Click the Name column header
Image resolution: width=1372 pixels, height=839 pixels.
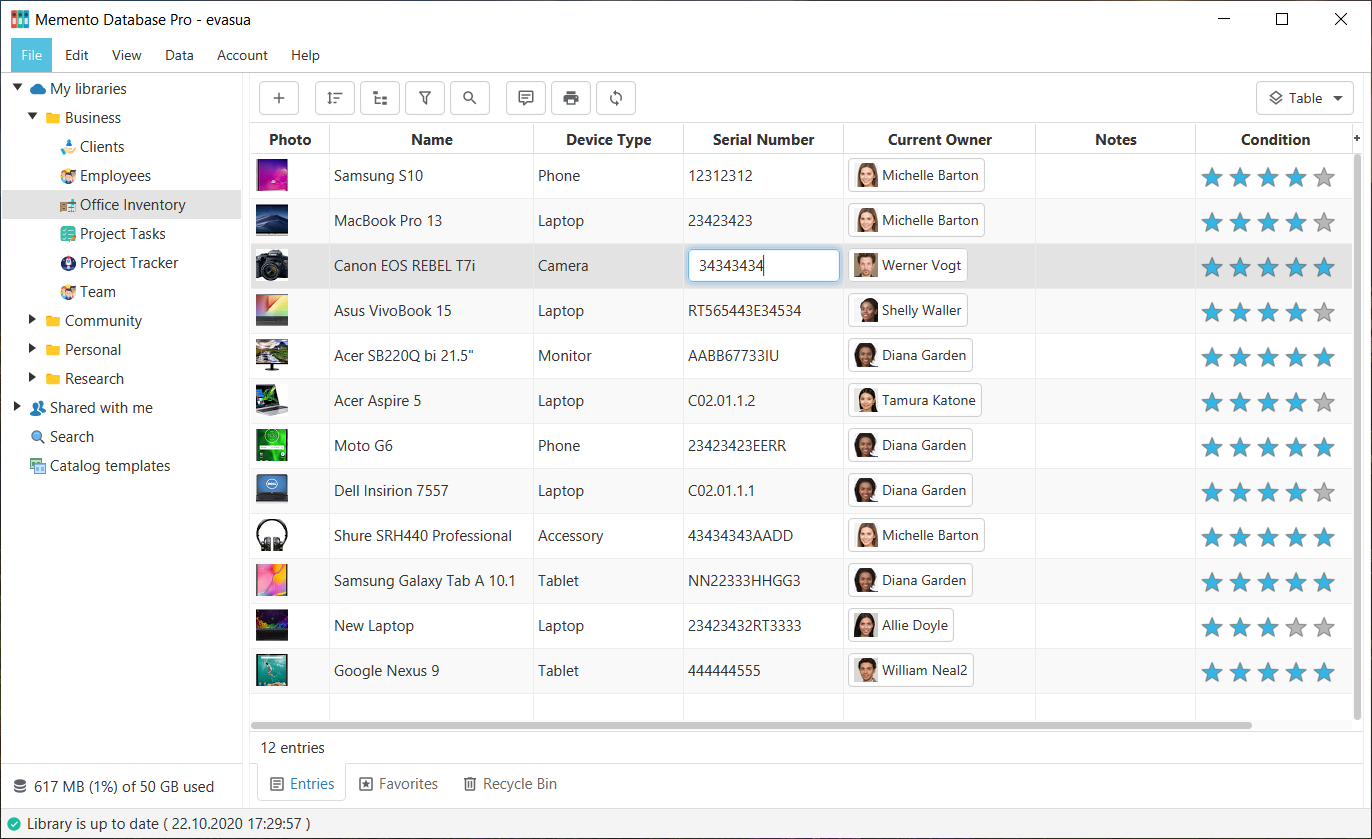tap(432, 139)
